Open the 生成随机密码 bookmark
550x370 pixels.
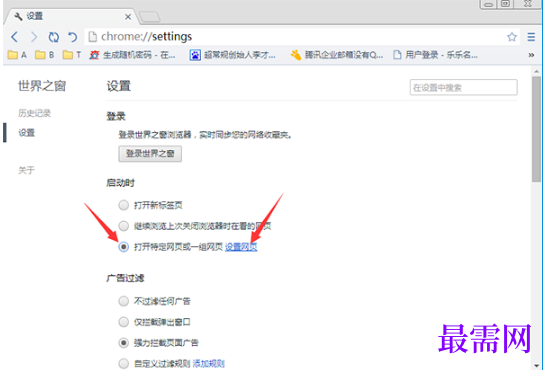pyautogui.click(x=132, y=55)
